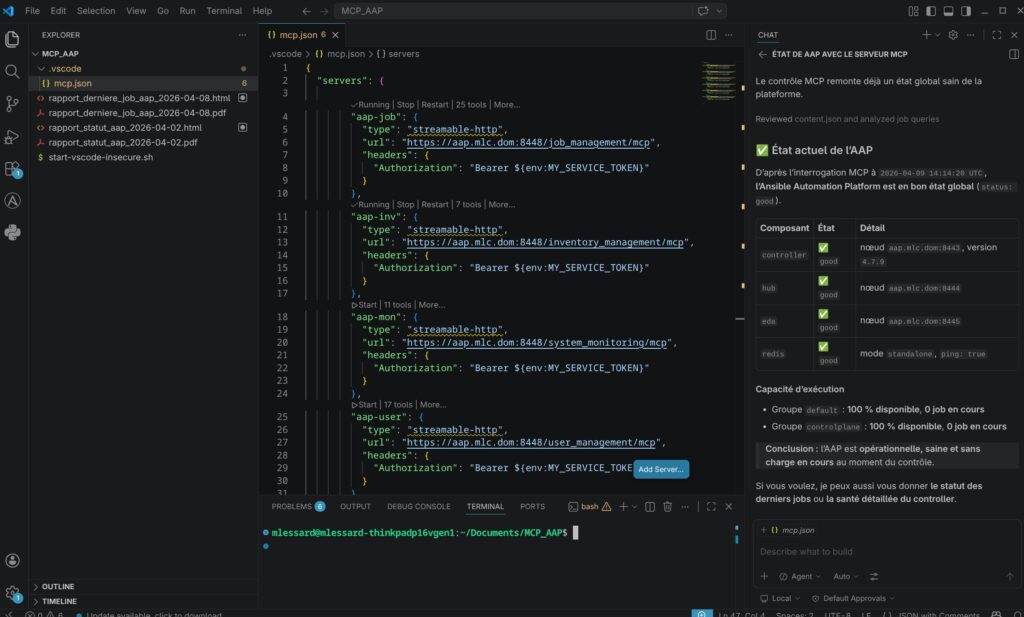The height and width of the screenshot is (617, 1024).
Task: Collapse the .vscode folder
Action: [66, 68]
